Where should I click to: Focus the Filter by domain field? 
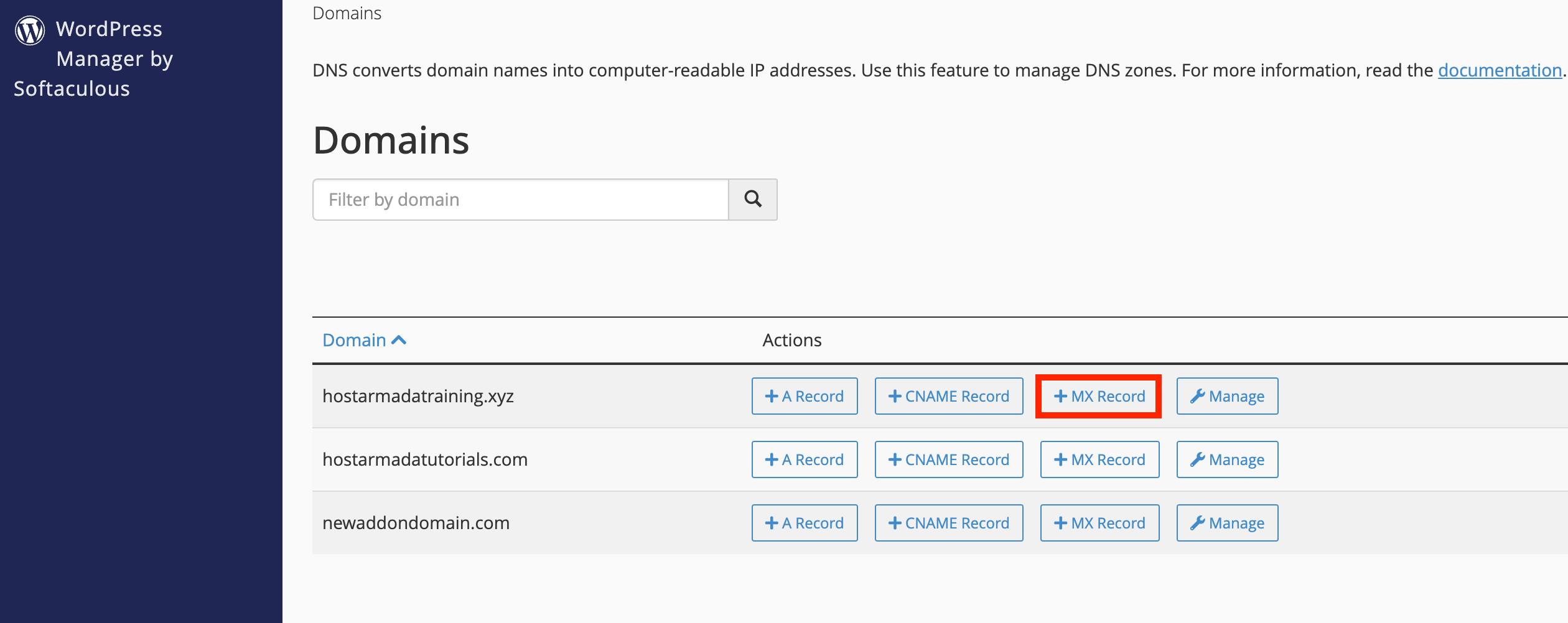tap(521, 200)
